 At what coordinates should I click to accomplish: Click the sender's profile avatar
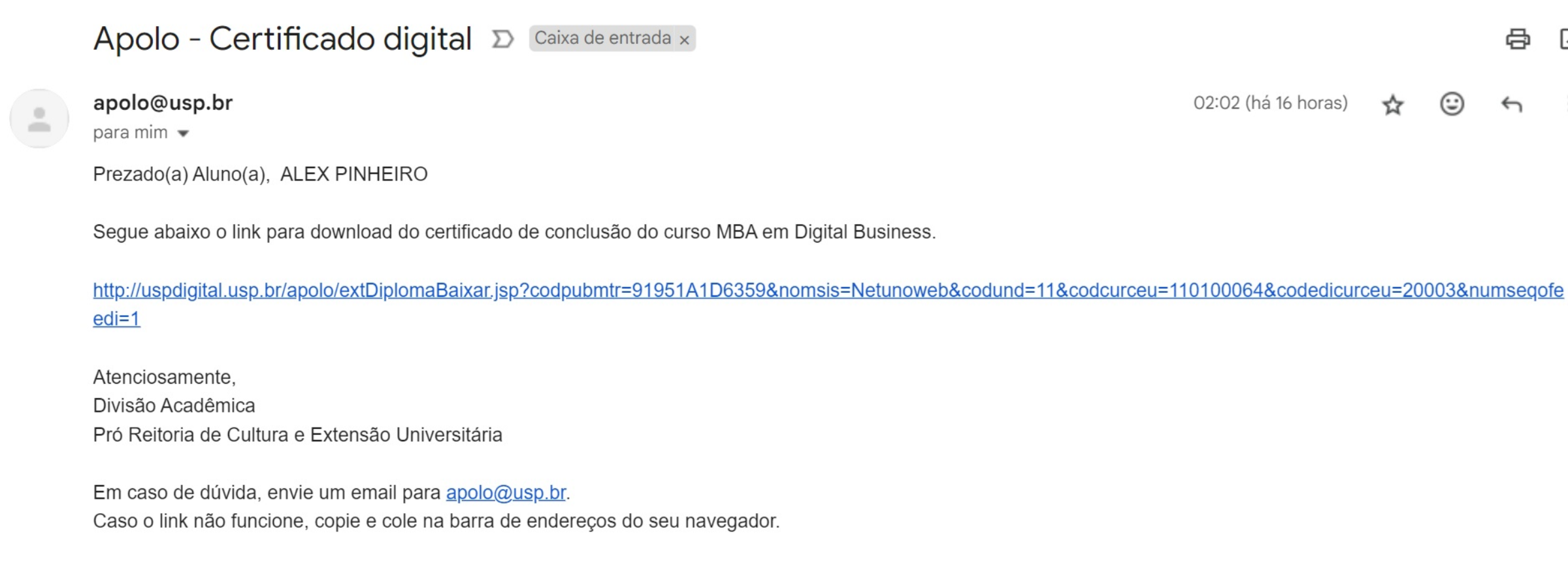pos(39,119)
